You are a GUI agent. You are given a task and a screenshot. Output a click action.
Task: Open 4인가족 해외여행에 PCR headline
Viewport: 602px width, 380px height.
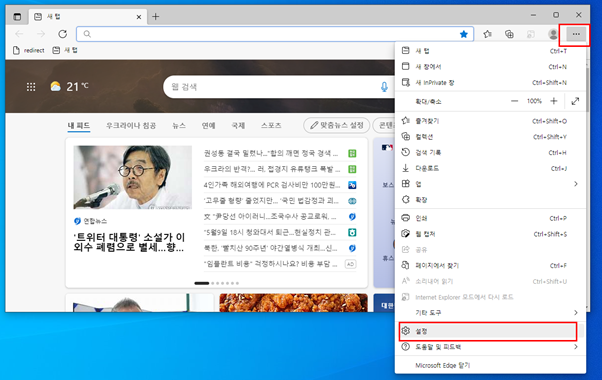pos(272,185)
